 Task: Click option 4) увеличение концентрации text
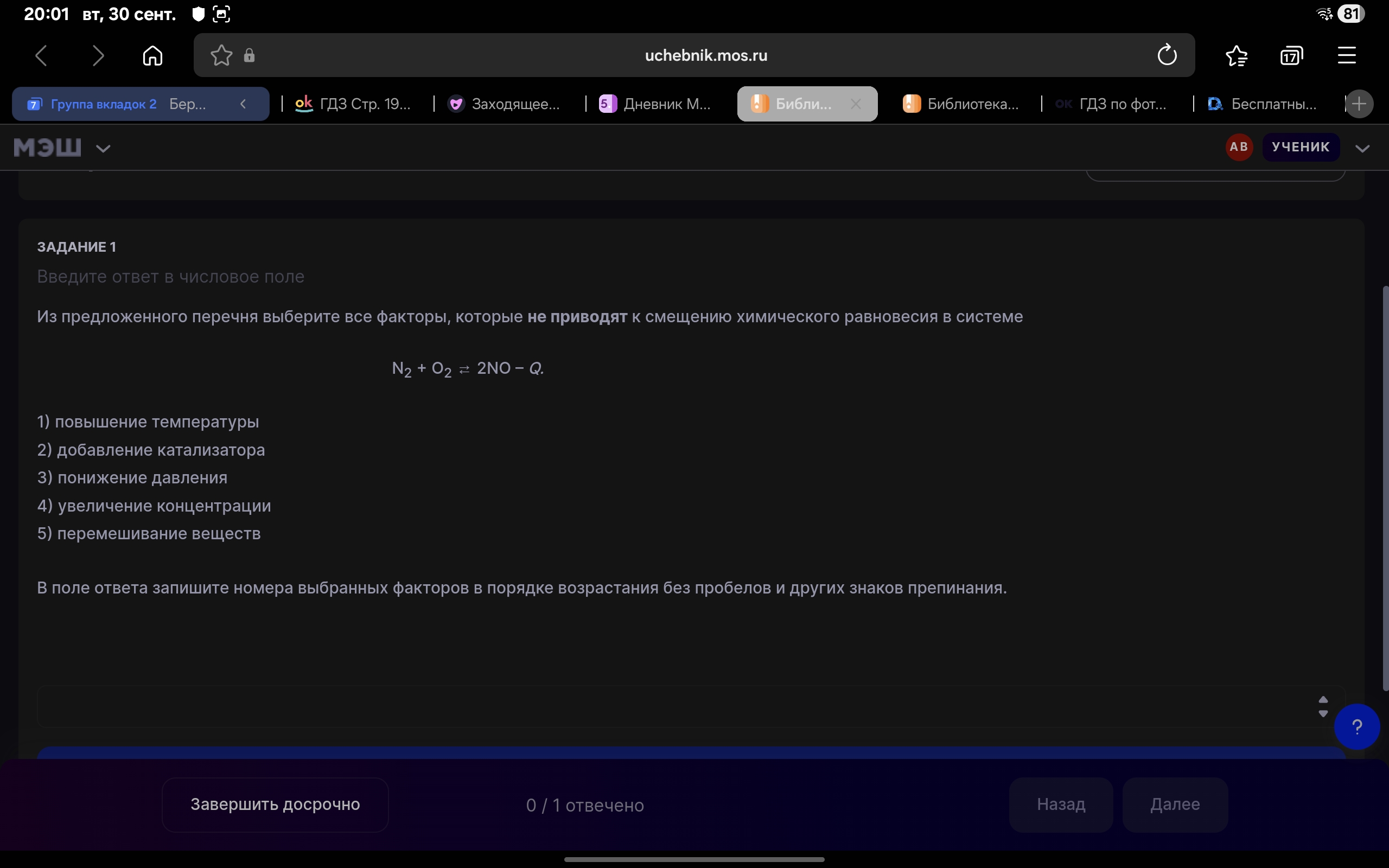coord(154,506)
